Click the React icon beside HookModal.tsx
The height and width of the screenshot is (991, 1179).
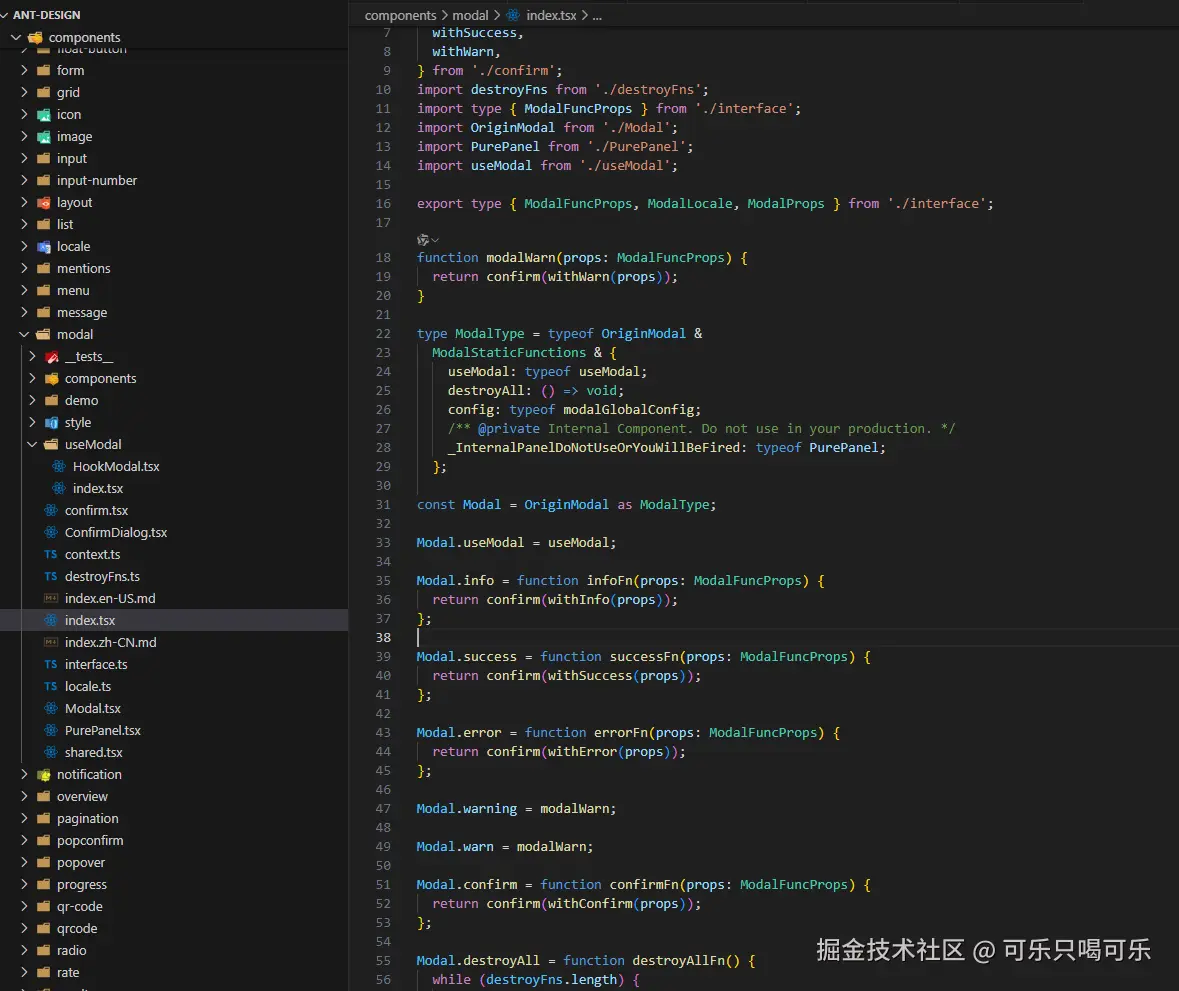[59, 466]
